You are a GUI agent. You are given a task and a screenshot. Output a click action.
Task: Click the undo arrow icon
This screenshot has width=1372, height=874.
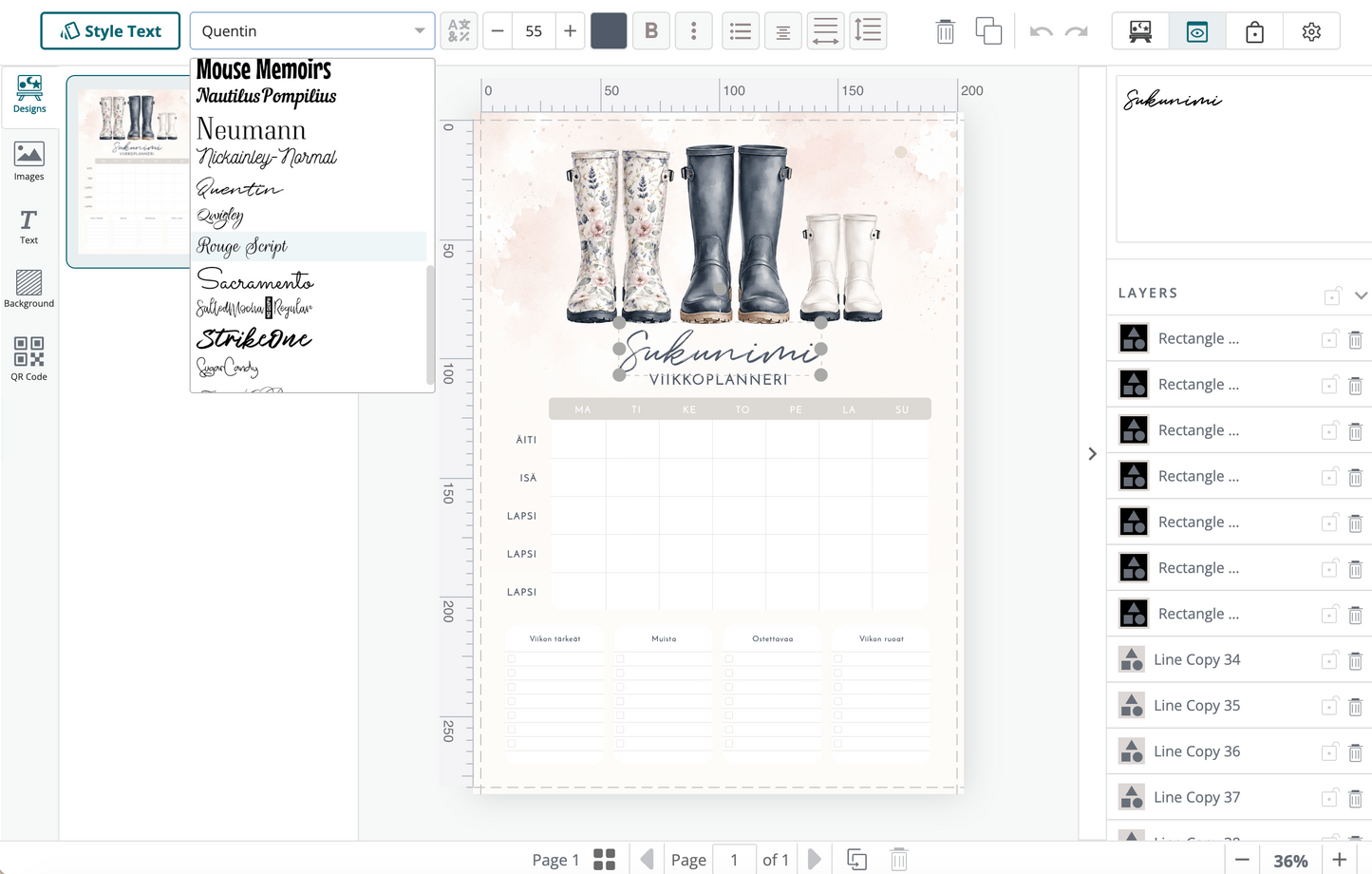click(1041, 31)
